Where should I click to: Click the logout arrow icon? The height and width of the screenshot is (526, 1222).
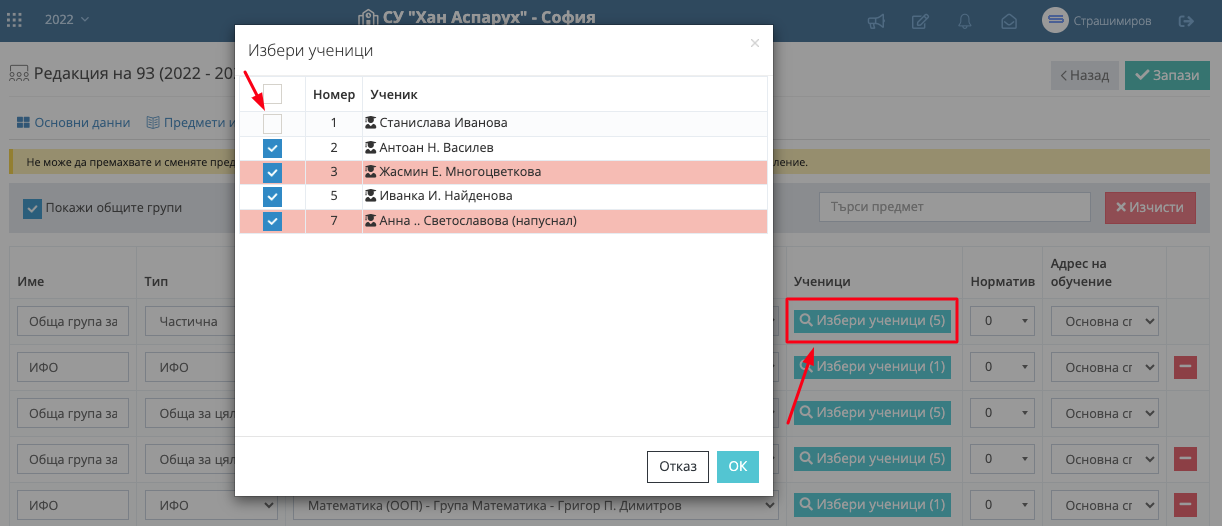tap(1187, 20)
